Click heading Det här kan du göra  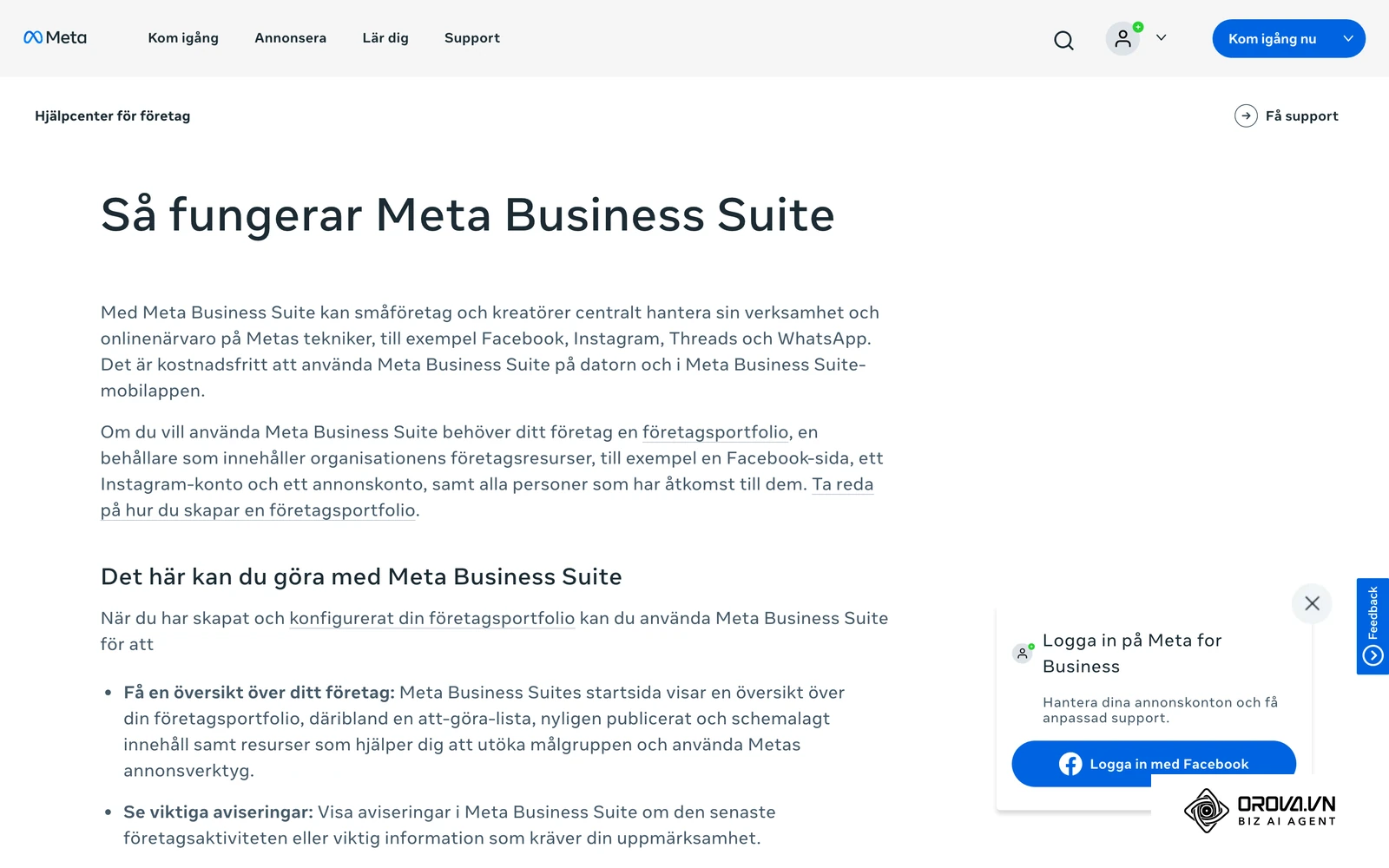click(x=361, y=576)
